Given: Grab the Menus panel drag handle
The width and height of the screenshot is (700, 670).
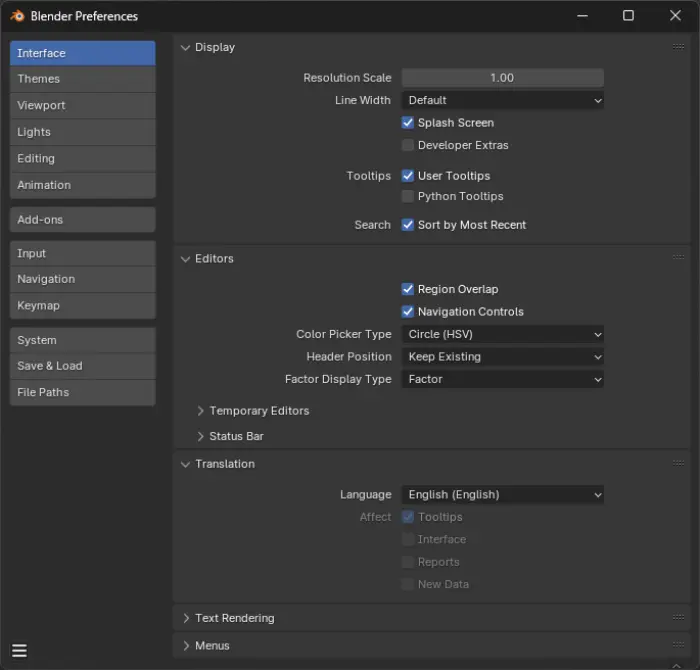Looking at the screenshot, I should click(x=678, y=645).
